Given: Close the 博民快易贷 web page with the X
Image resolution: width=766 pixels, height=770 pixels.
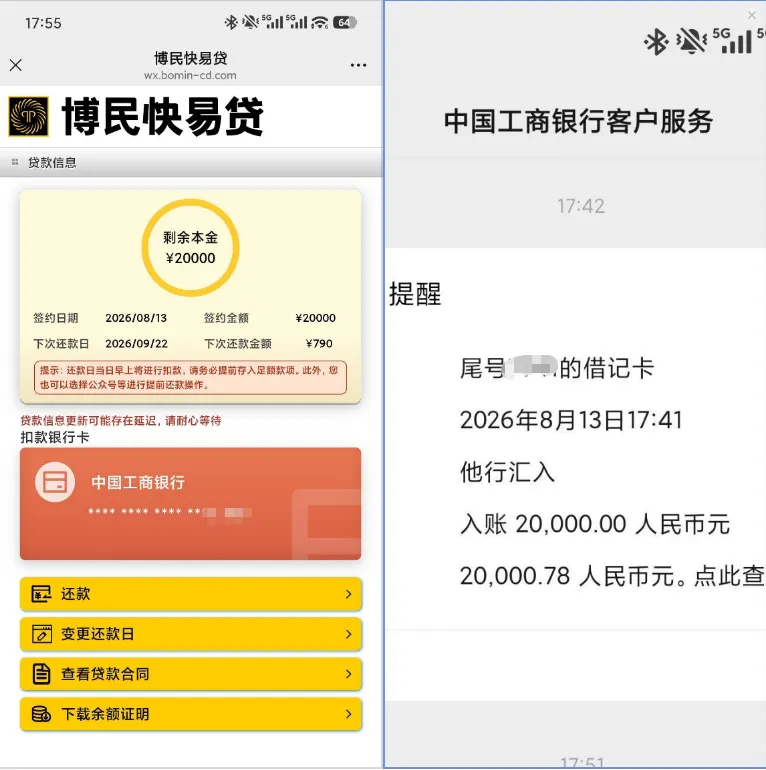Looking at the screenshot, I should tap(16, 65).
